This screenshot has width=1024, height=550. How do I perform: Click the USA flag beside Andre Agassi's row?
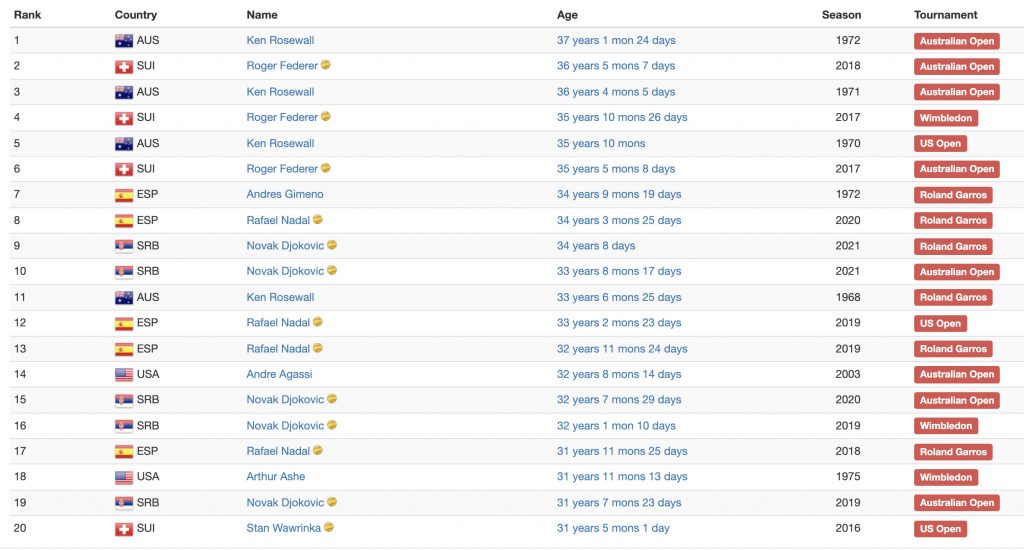123,374
